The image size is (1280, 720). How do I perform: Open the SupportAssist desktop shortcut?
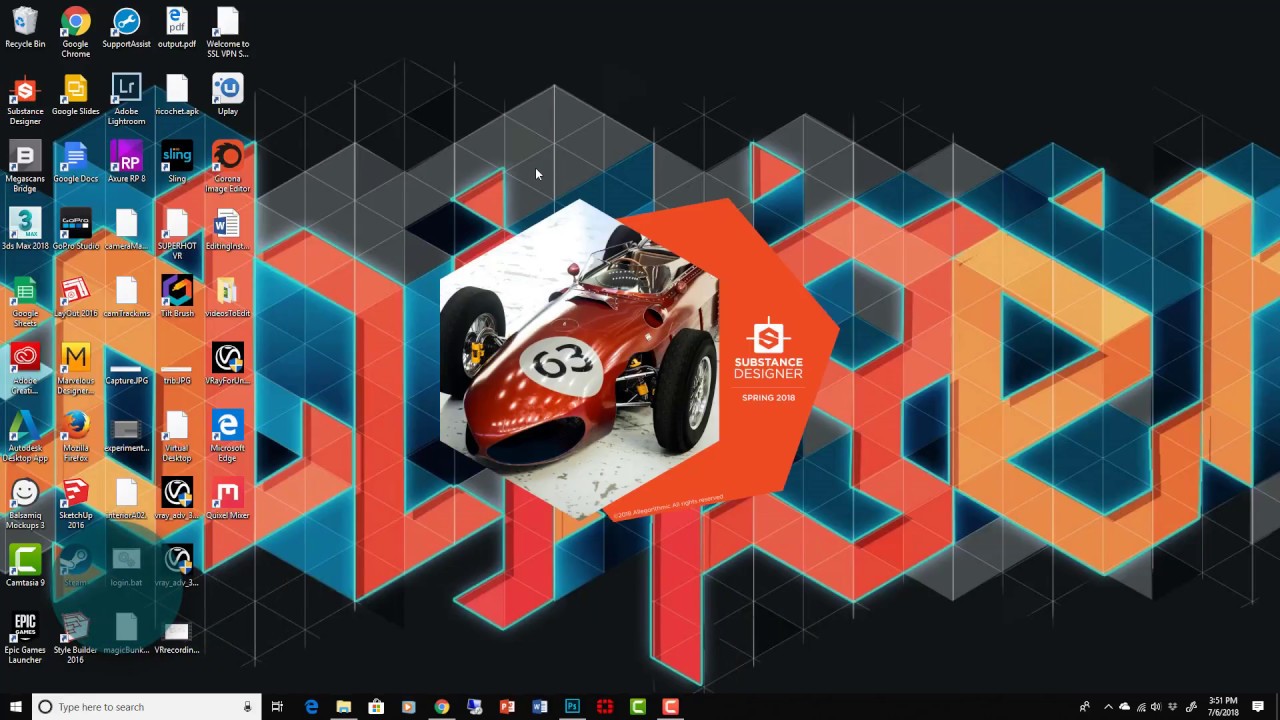click(126, 28)
